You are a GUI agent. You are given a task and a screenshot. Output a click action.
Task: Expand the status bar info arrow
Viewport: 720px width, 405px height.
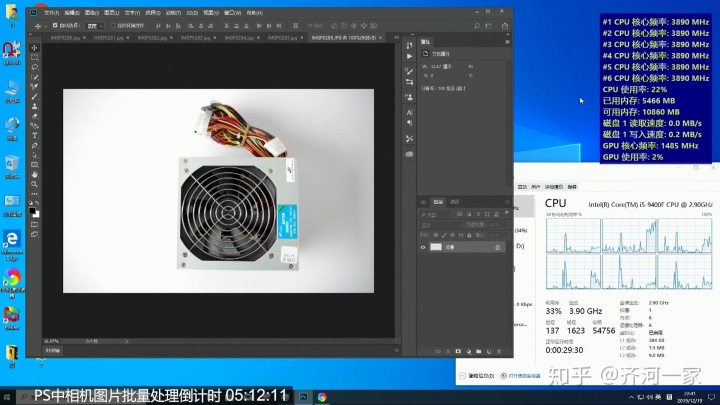[x=127, y=341]
